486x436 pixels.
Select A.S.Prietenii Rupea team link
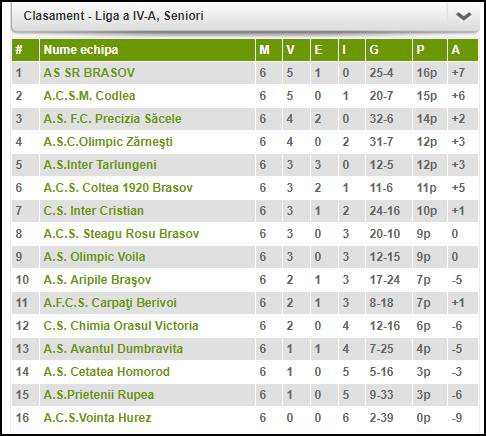click(x=99, y=395)
